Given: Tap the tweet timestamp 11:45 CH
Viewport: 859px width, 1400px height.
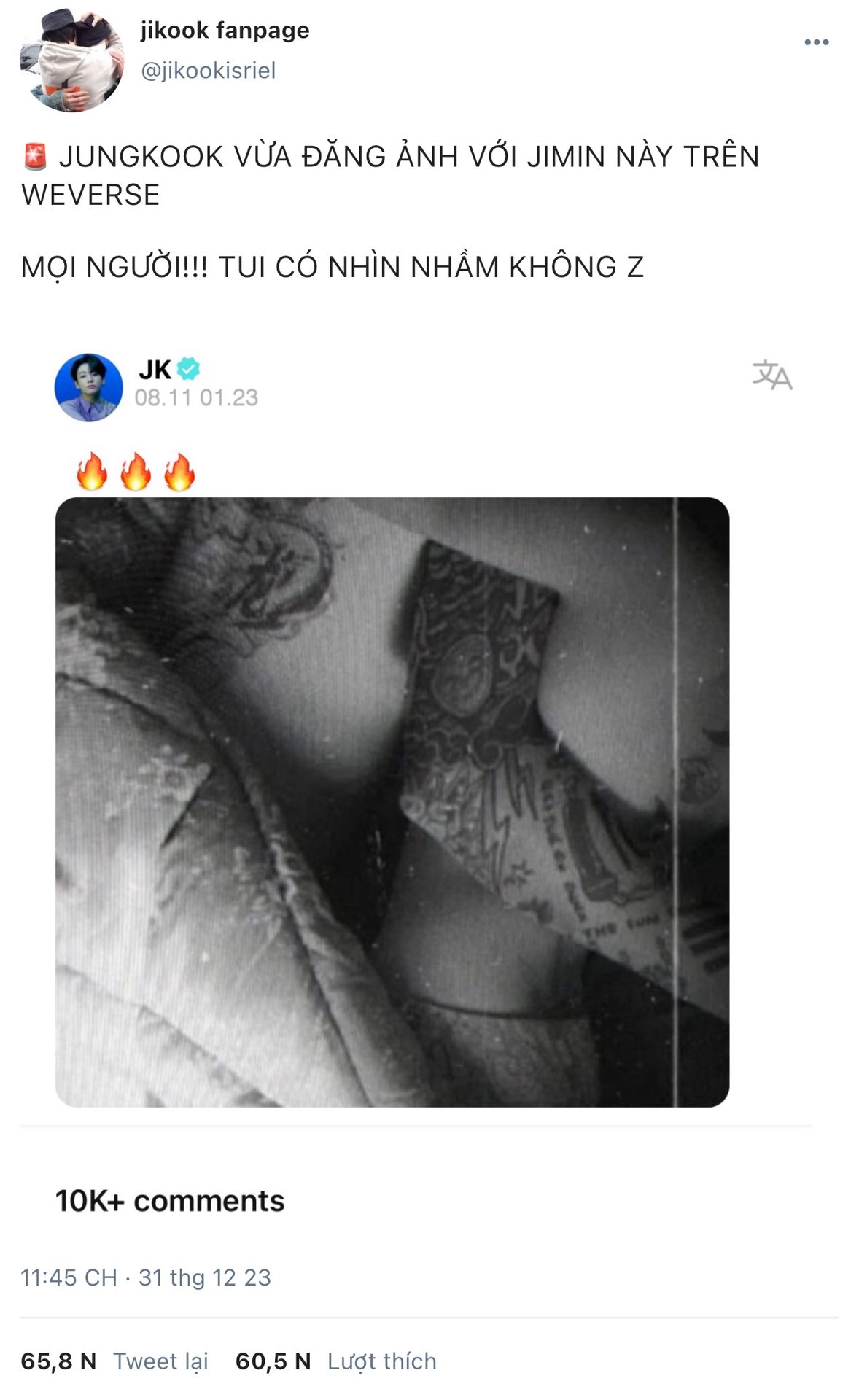Looking at the screenshot, I should tap(69, 1277).
